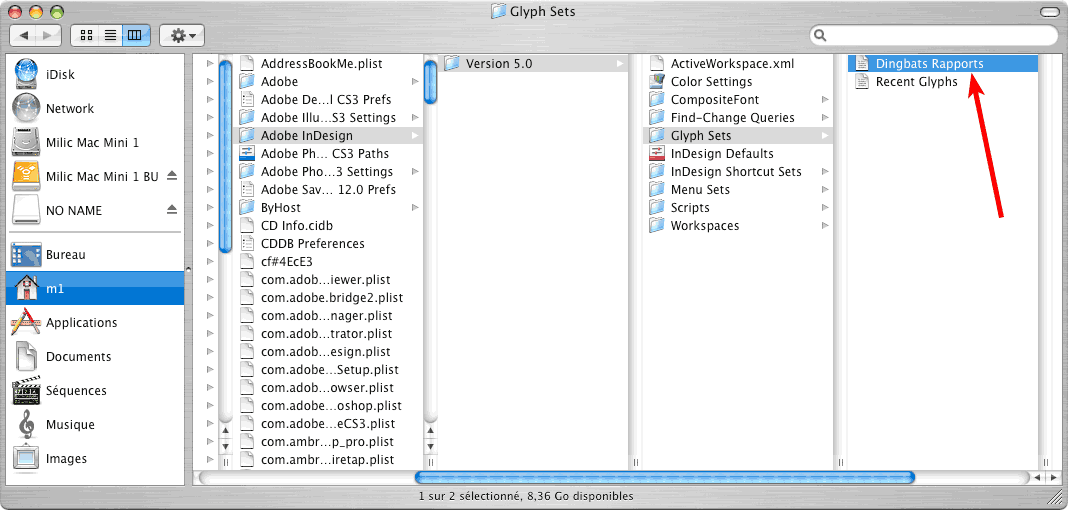
Task: Select the InDesign Defaults file
Action: coord(722,154)
